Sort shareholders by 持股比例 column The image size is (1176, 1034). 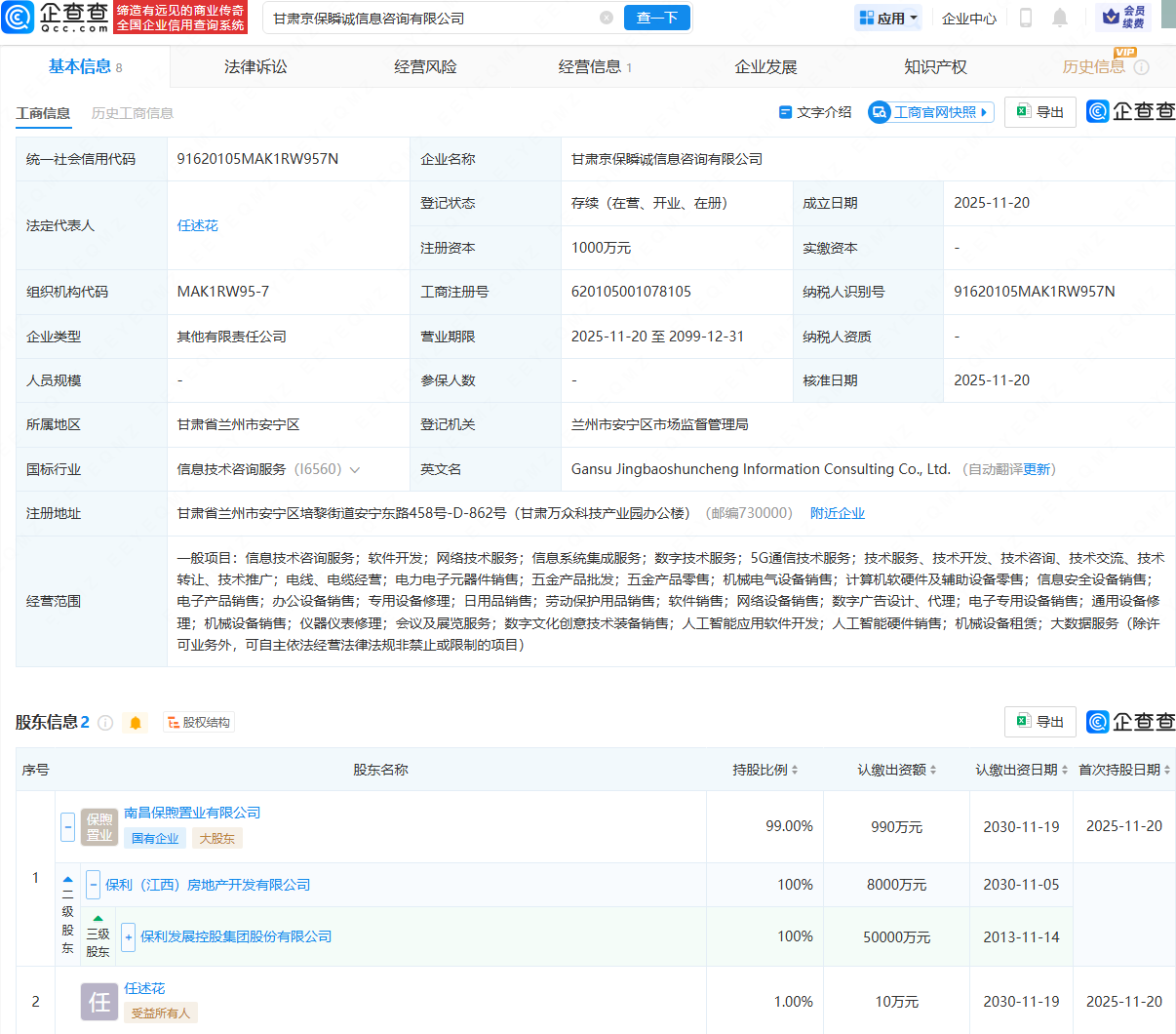click(x=765, y=770)
